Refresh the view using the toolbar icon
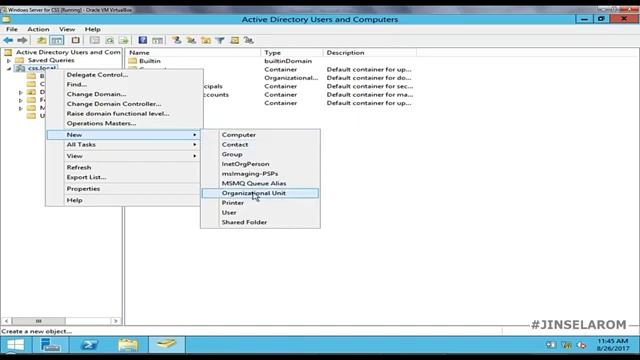The width and height of the screenshot is (640, 360). [x=109, y=40]
